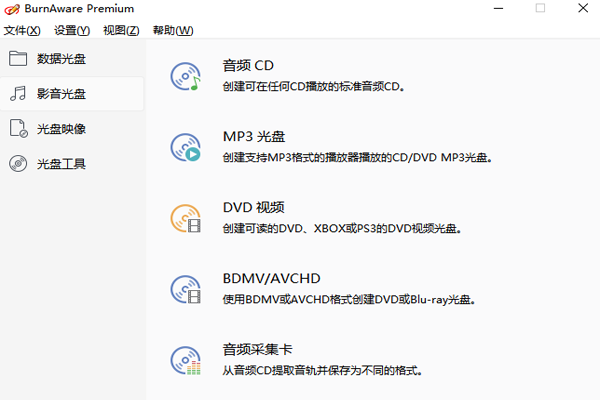Click the MP3 光盘 disc icon
This screenshot has height=400, width=600.
(x=186, y=147)
